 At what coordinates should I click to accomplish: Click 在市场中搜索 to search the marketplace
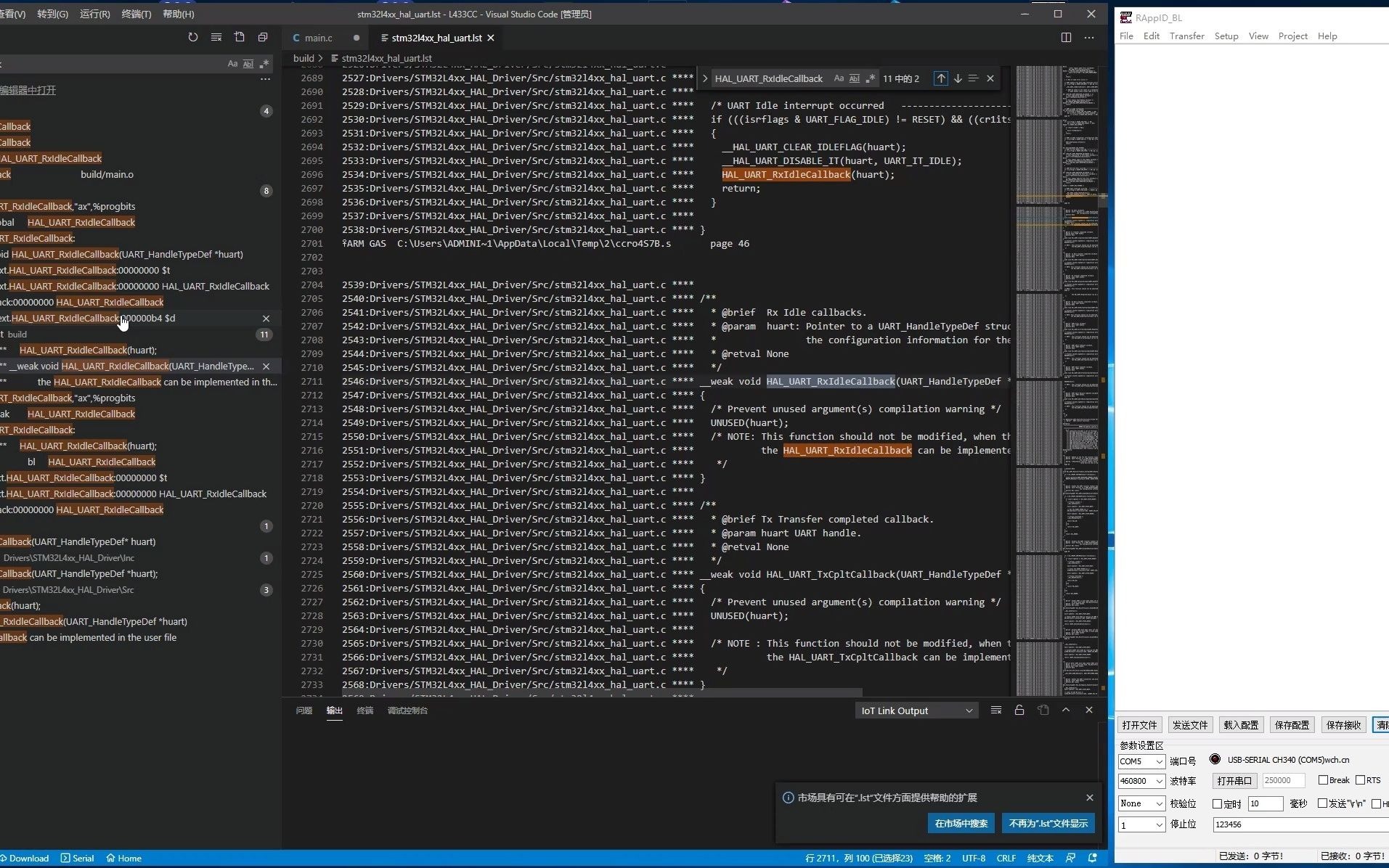(961, 823)
